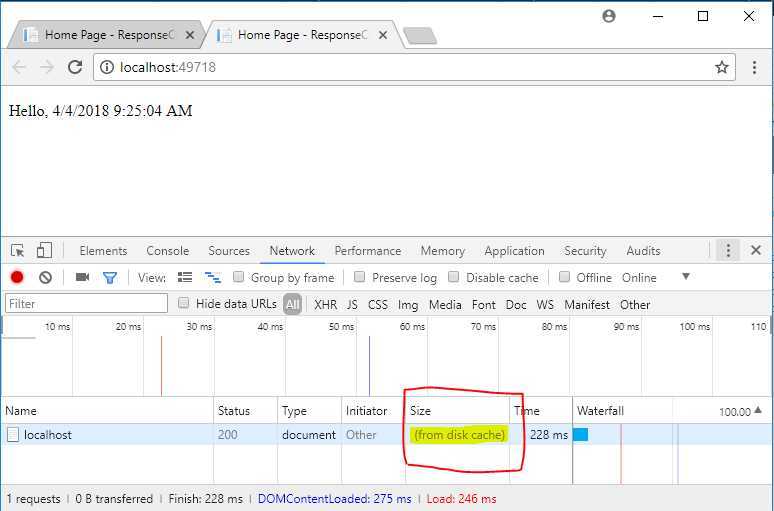Image resolution: width=774 pixels, height=511 pixels.
Task: Filter requests by All
Action: [292, 305]
